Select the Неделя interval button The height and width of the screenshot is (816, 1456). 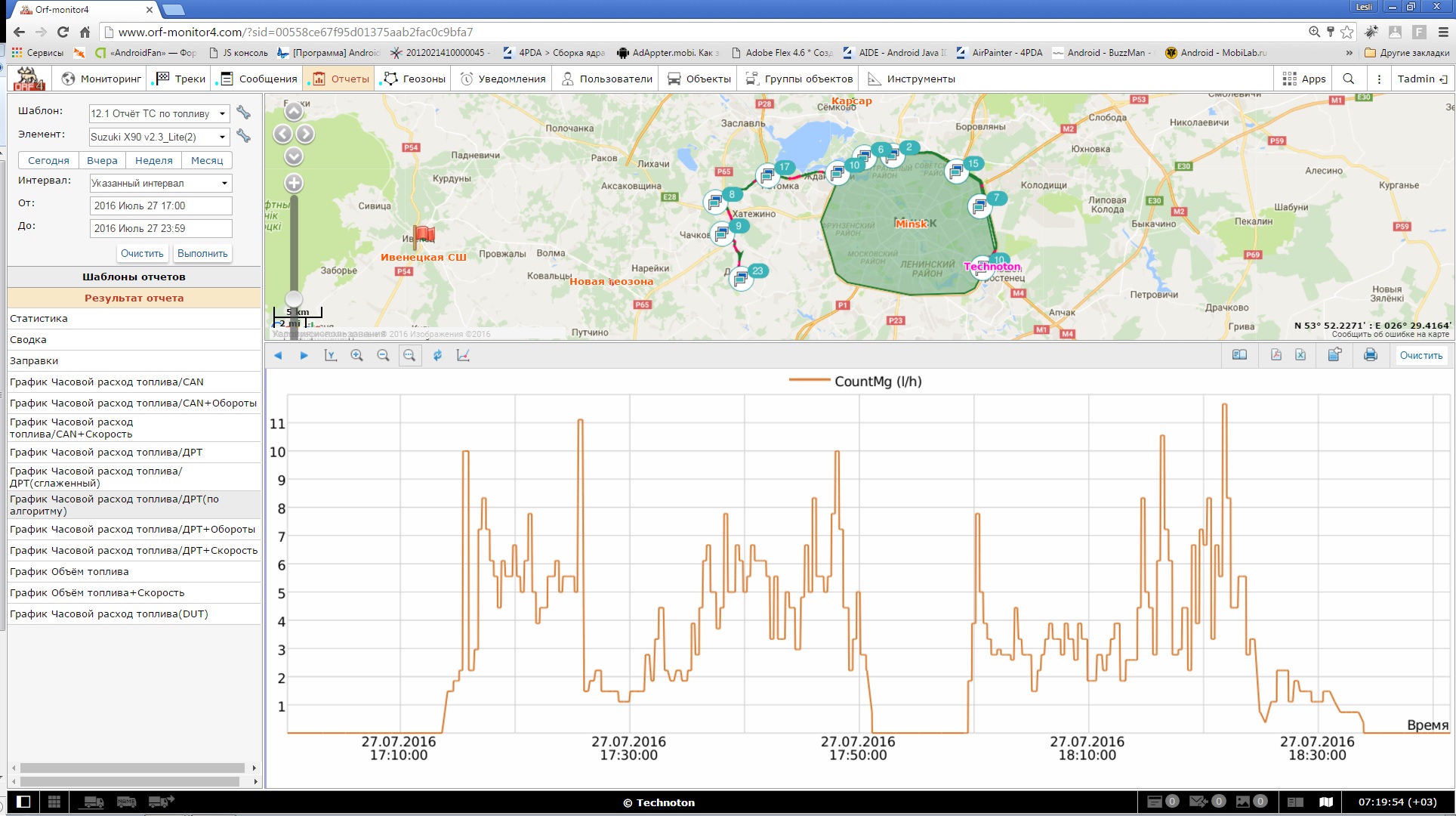point(154,160)
